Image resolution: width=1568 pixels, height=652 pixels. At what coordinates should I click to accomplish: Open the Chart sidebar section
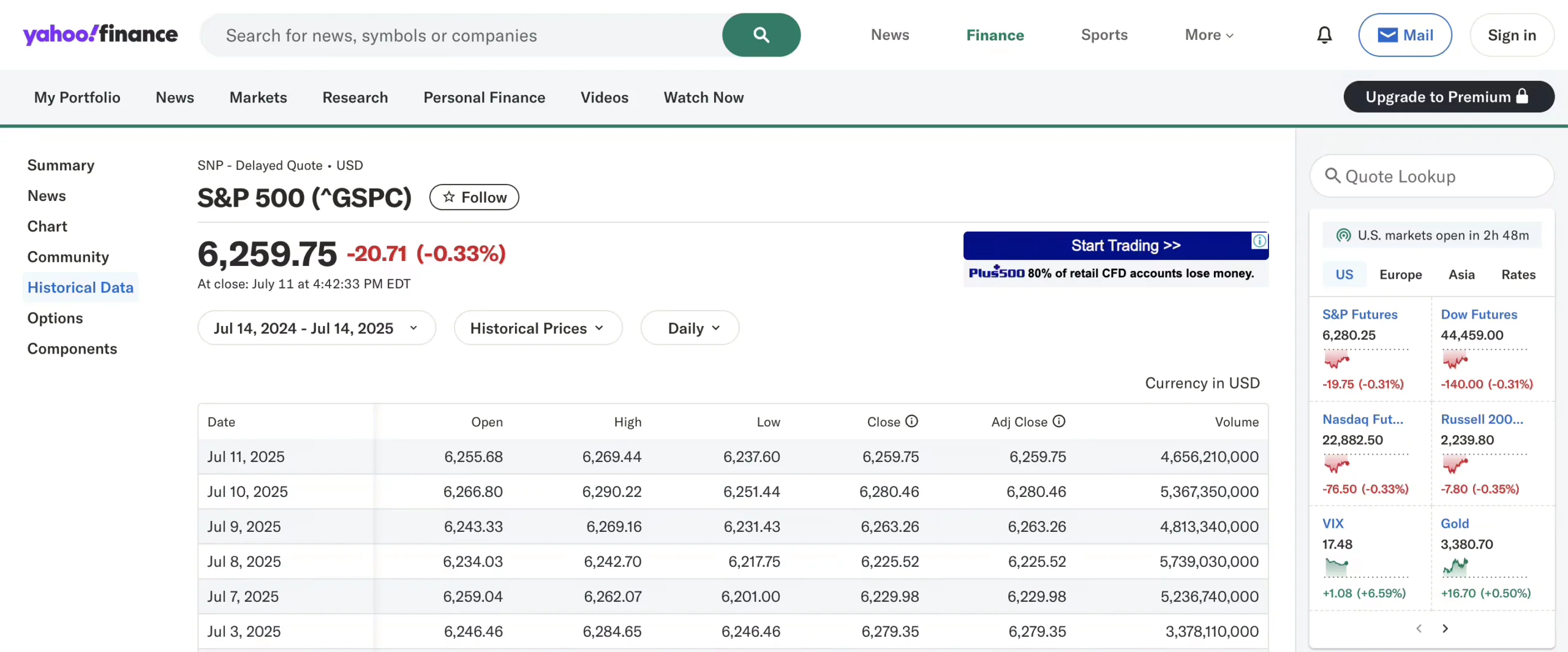tap(47, 226)
